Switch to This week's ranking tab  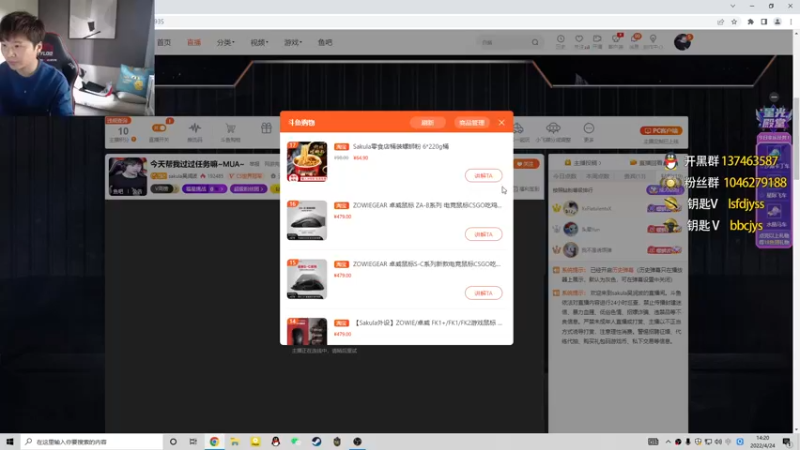coord(597,176)
